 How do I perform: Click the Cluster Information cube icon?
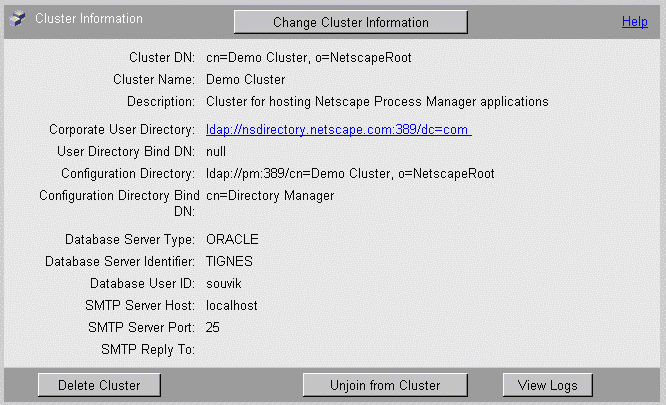[x=17, y=18]
